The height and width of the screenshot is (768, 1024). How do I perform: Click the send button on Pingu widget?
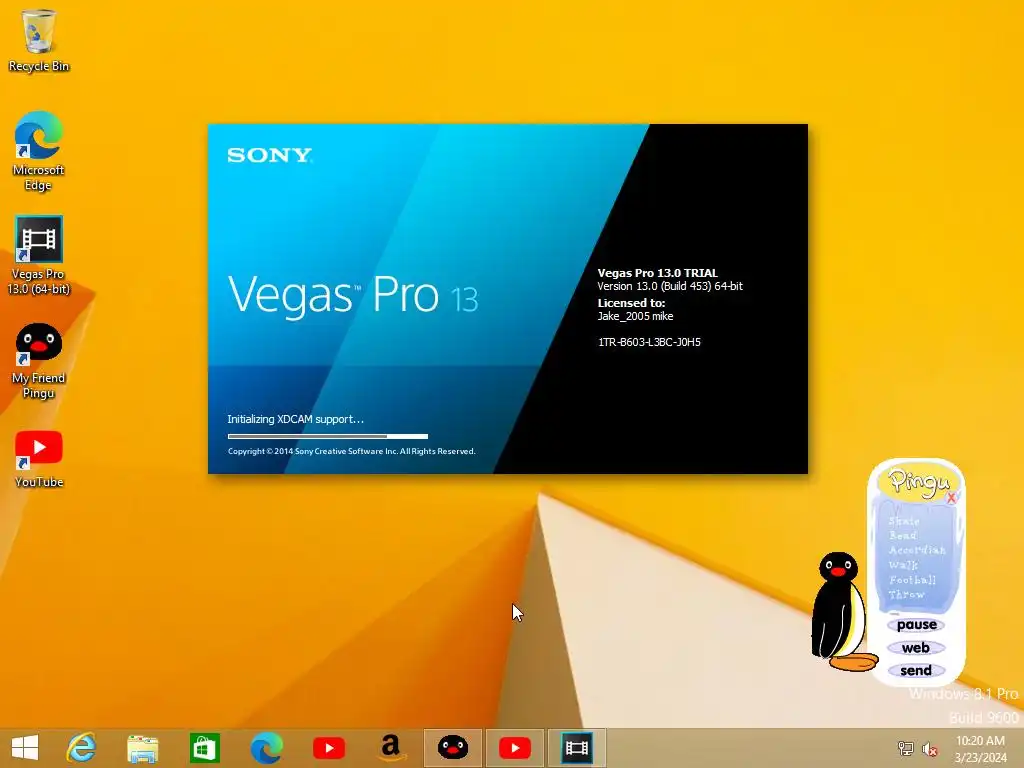click(916, 671)
